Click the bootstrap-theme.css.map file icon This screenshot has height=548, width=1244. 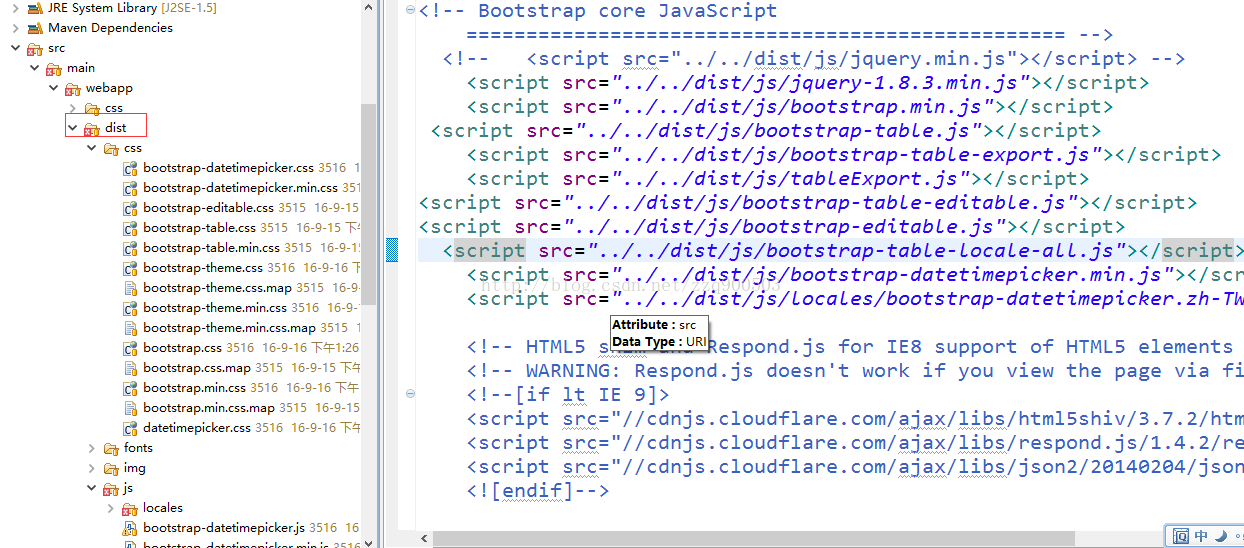130,288
